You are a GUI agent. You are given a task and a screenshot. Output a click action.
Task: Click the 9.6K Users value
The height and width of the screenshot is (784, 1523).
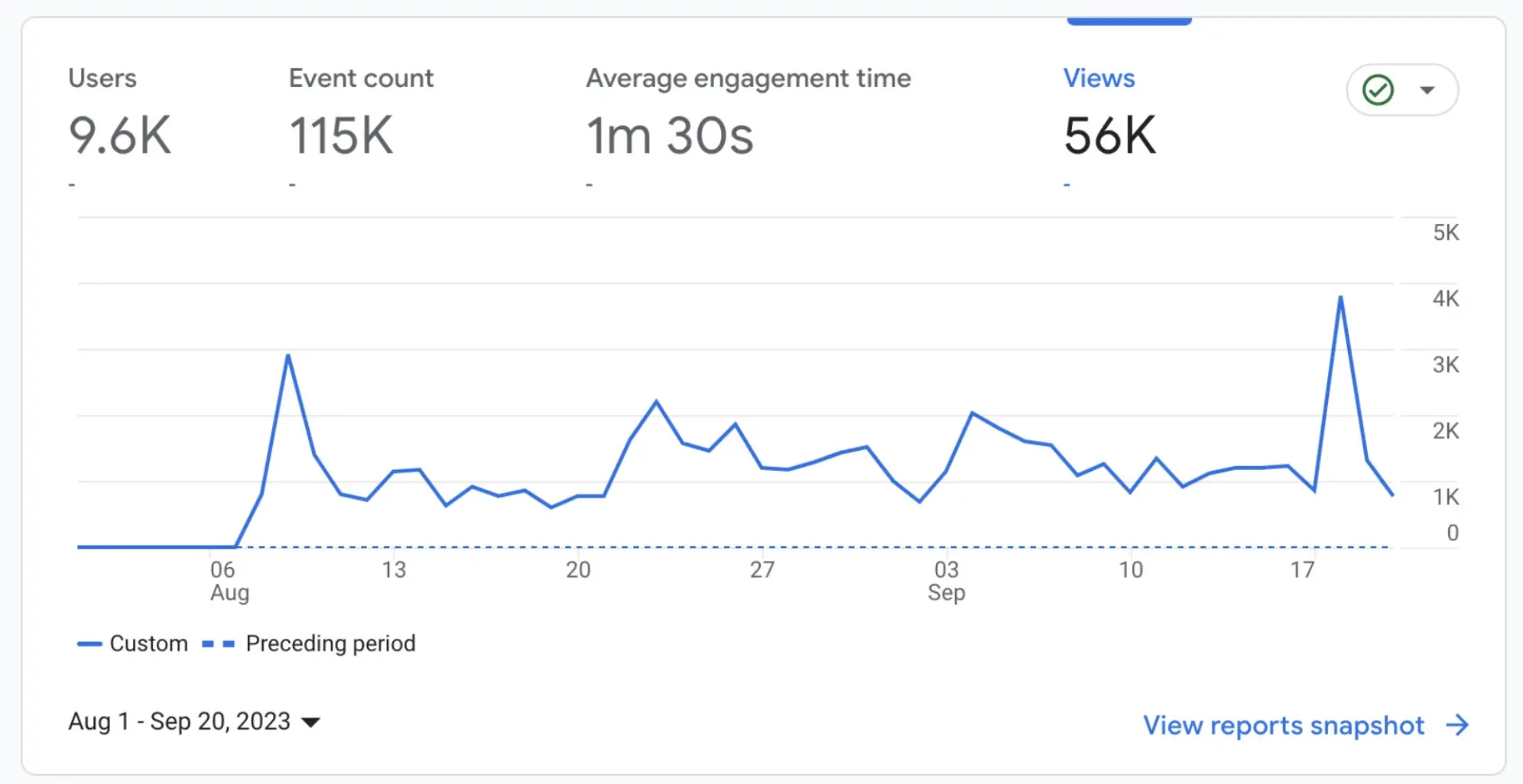point(120,136)
